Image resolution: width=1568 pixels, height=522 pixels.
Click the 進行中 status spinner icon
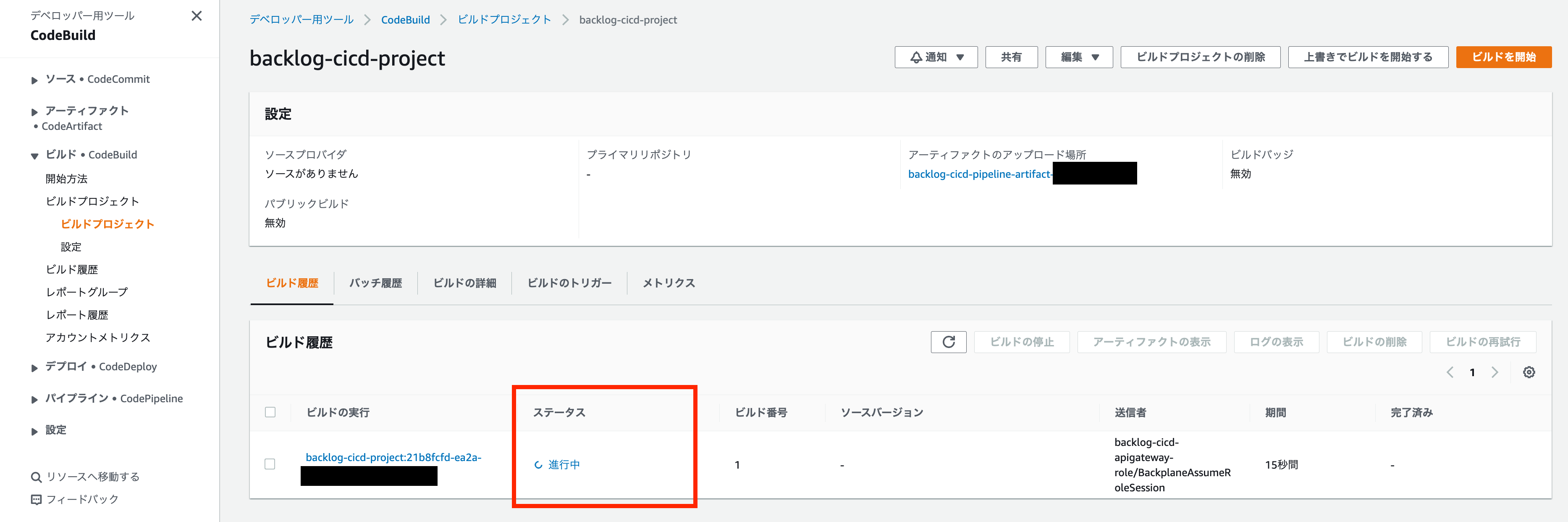tap(538, 465)
